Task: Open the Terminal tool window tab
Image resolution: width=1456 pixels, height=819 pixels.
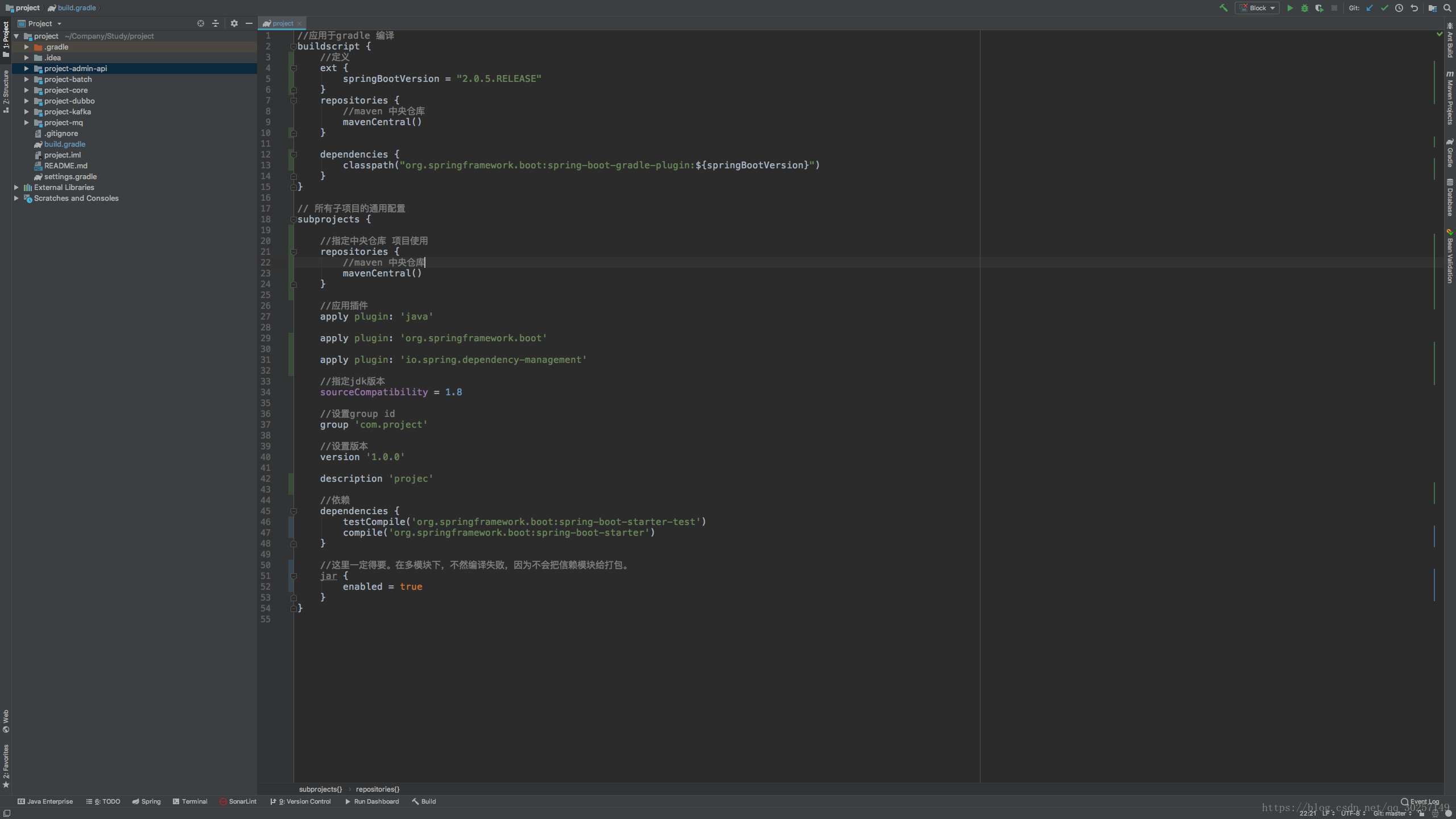Action: tap(190, 801)
